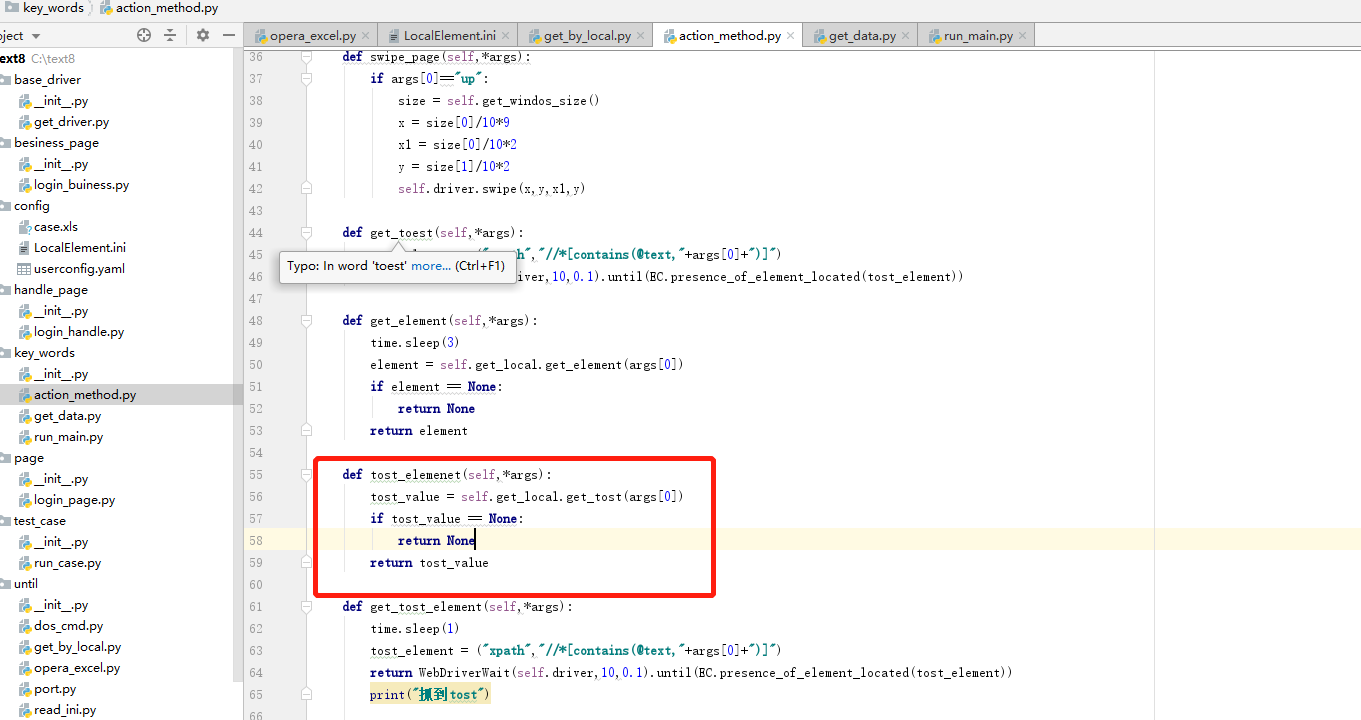1361x720 pixels.
Task: Click the print("抓到tost") statement
Action: click(430, 695)
